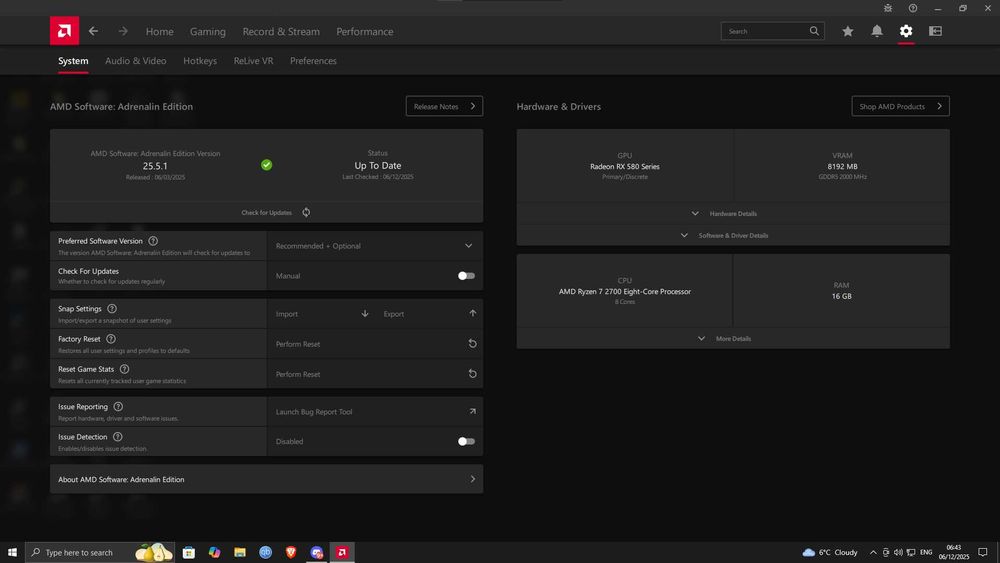Screen dimensions: 1000x563
Task: Click Check for Updates text
Action: pos(267,212)
